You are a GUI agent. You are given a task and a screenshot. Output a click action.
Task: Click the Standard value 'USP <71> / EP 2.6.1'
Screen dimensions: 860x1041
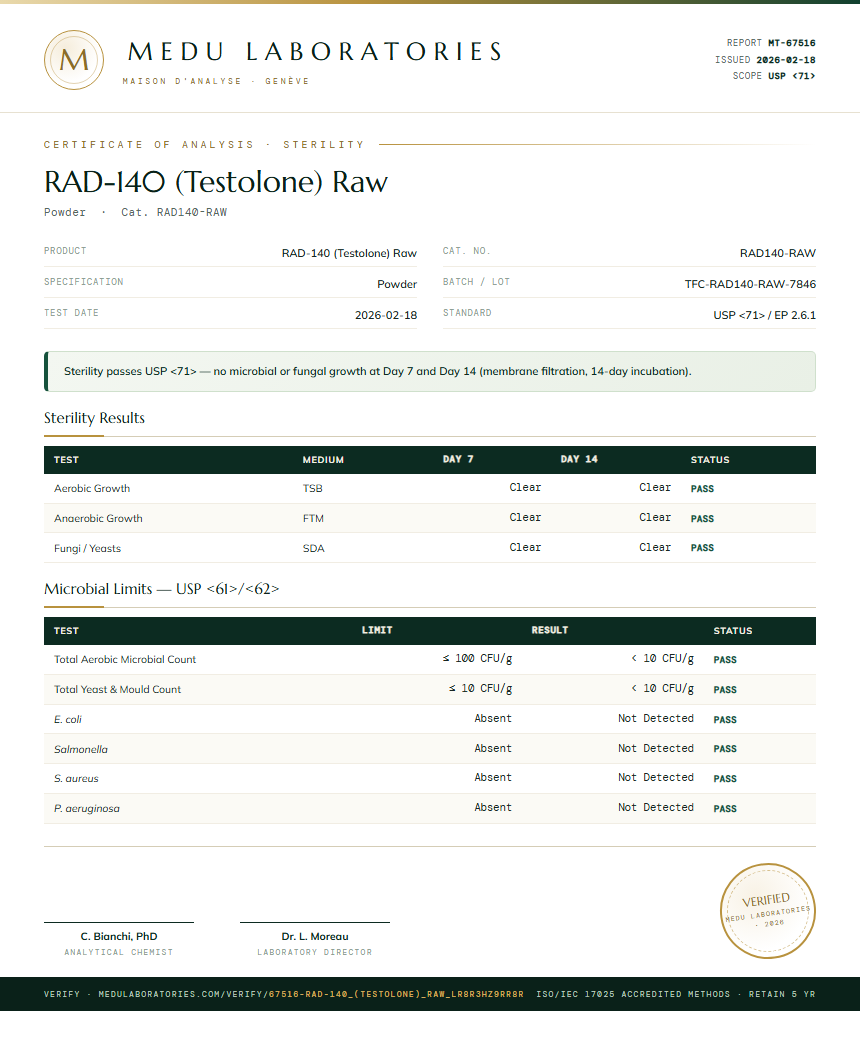pos(764,315)
